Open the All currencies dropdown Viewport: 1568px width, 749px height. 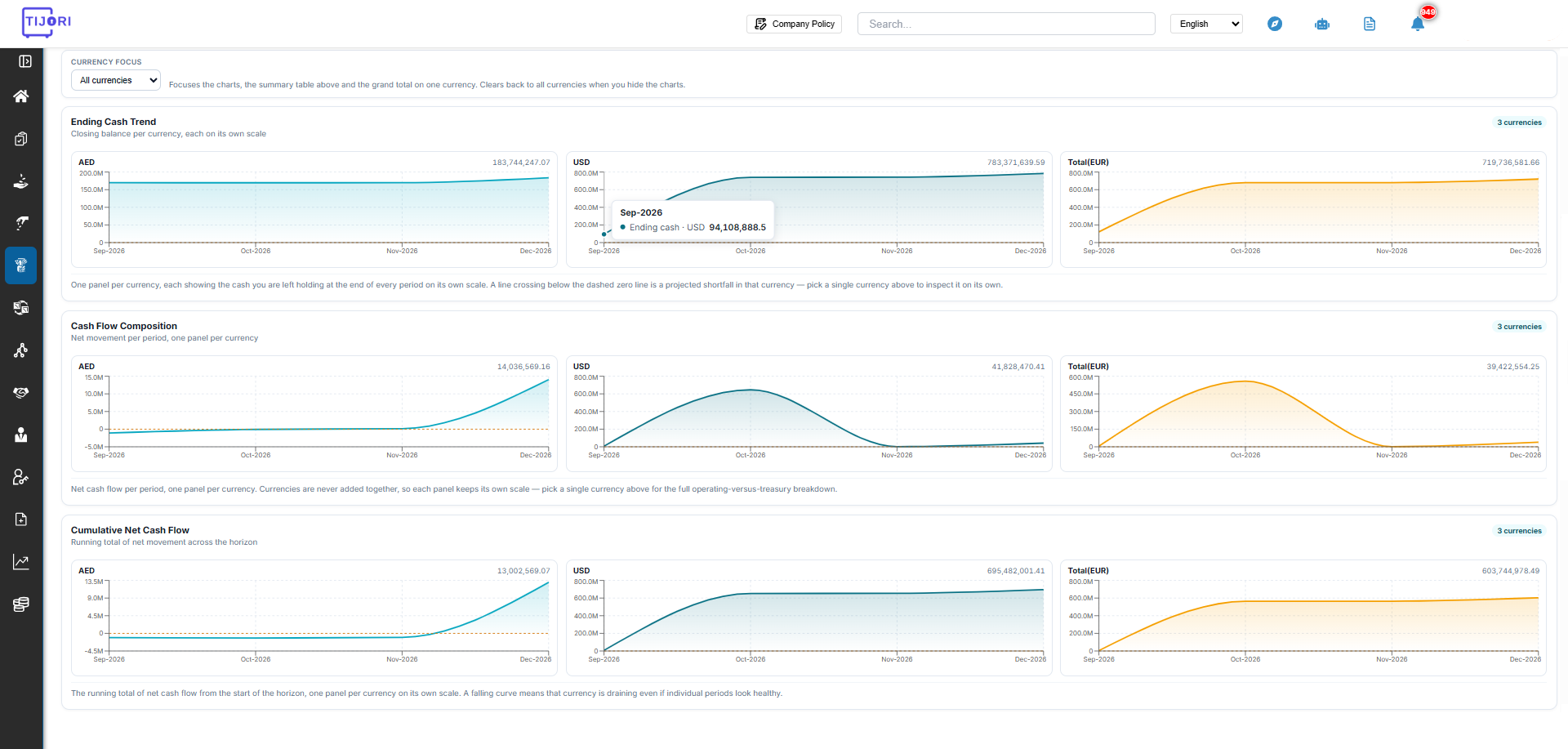point(116,80)
